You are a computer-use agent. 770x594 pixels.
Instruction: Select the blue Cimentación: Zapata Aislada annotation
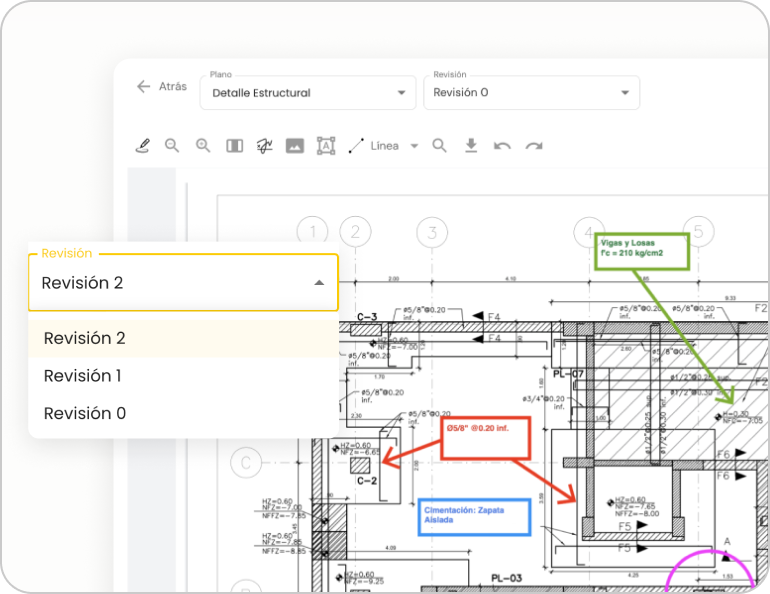coord(474,517)
